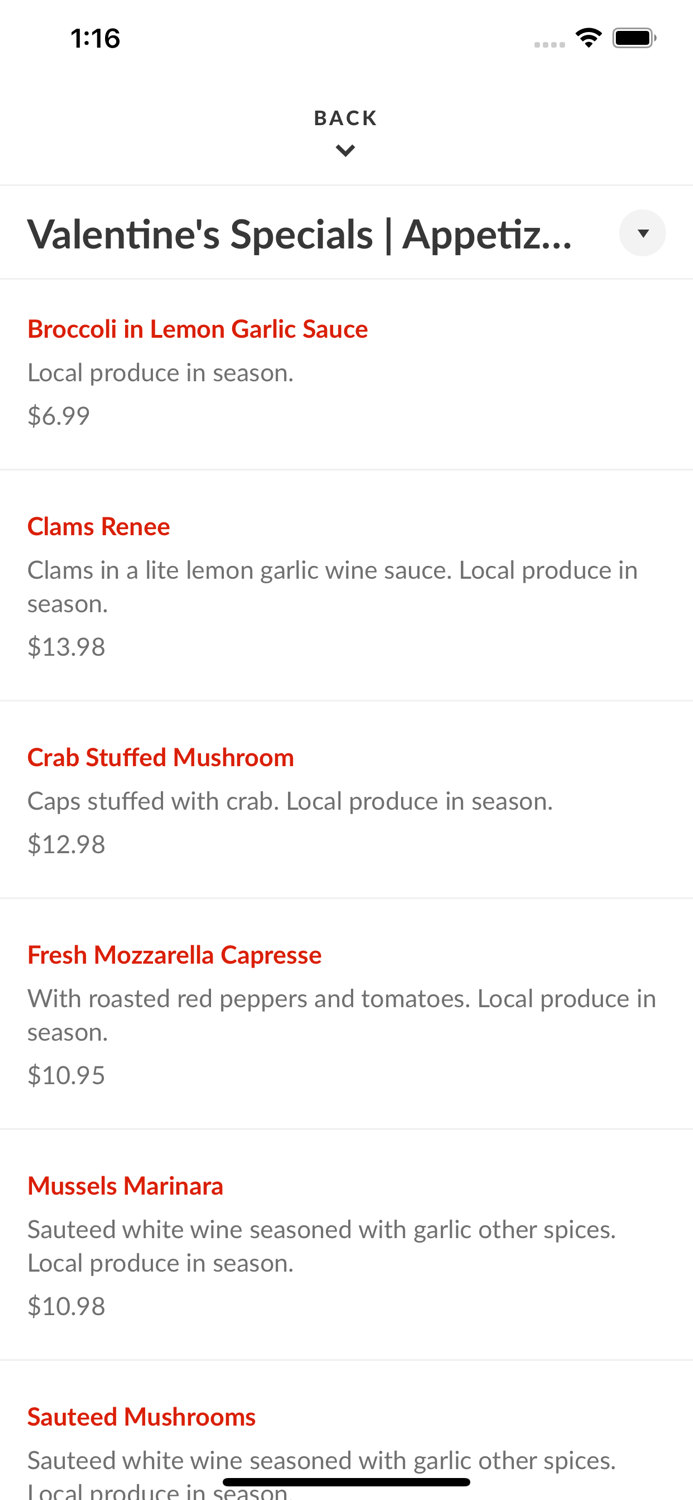Tap the BACK button at top
The width and height of the screenshot is (693, 1500).
click(345, 118)
